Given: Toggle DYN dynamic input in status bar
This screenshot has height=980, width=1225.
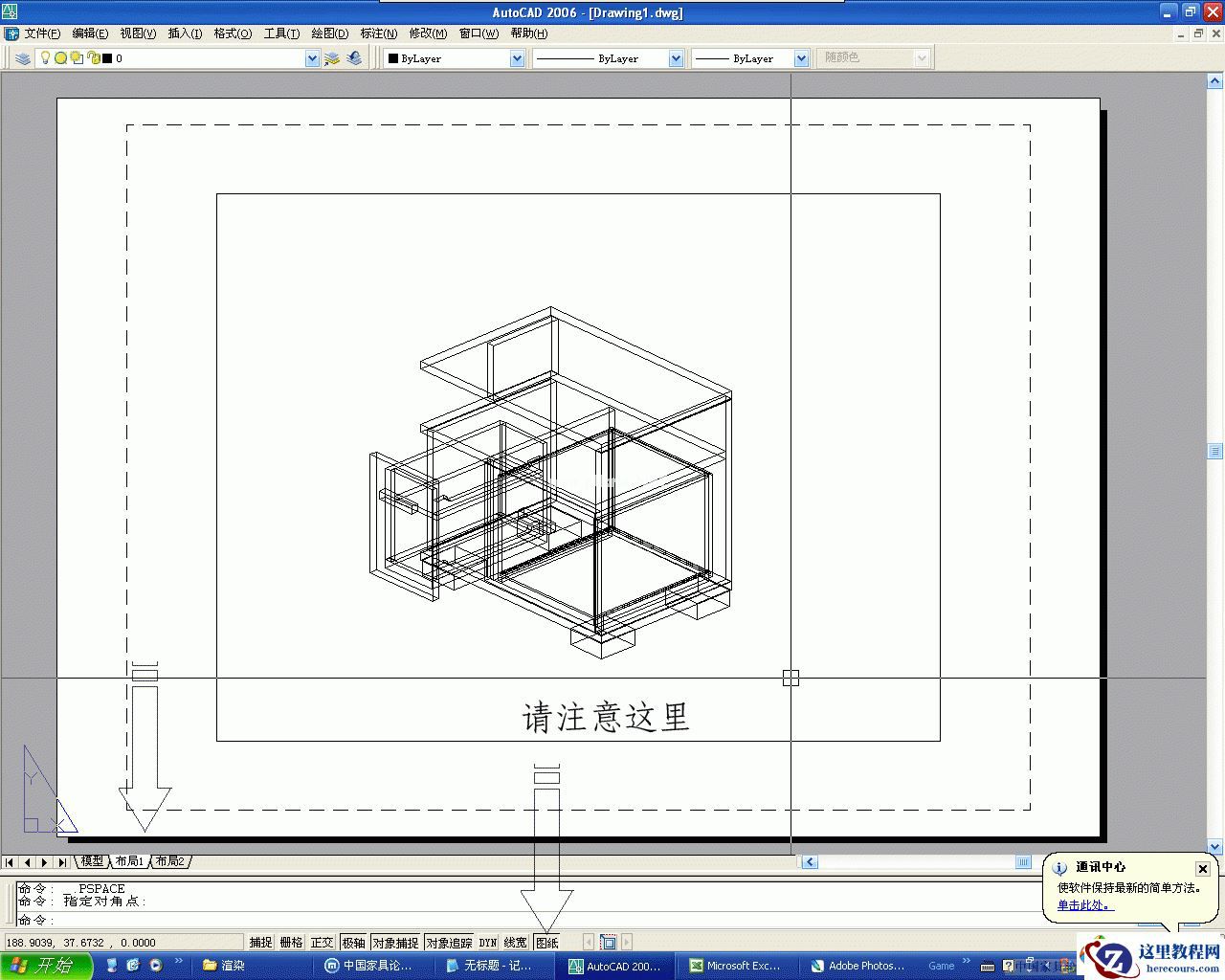Looking at the screenshot, I should (x=488, y=943).
